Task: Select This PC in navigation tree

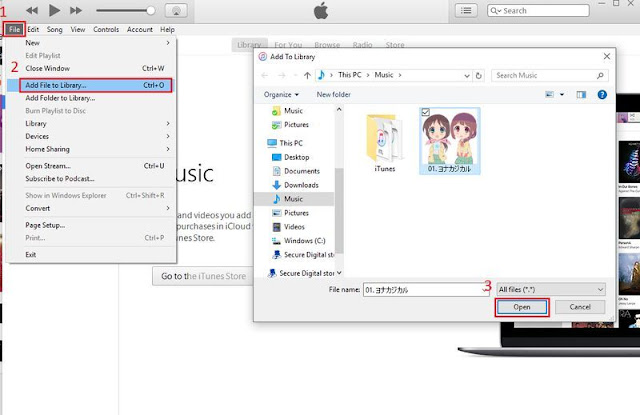Action: tap(285, 143)
